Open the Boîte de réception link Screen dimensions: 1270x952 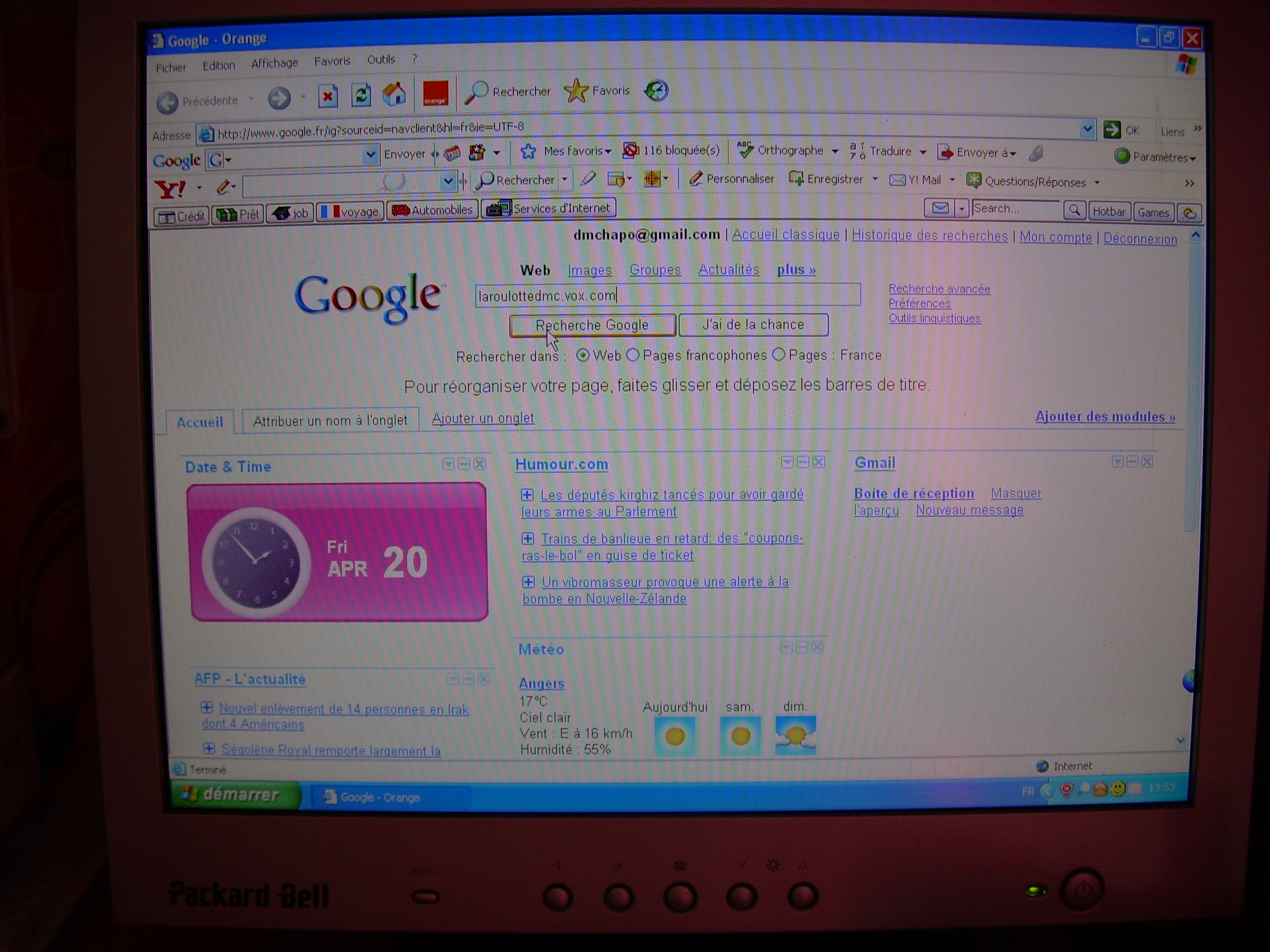(x=914, y=493)
